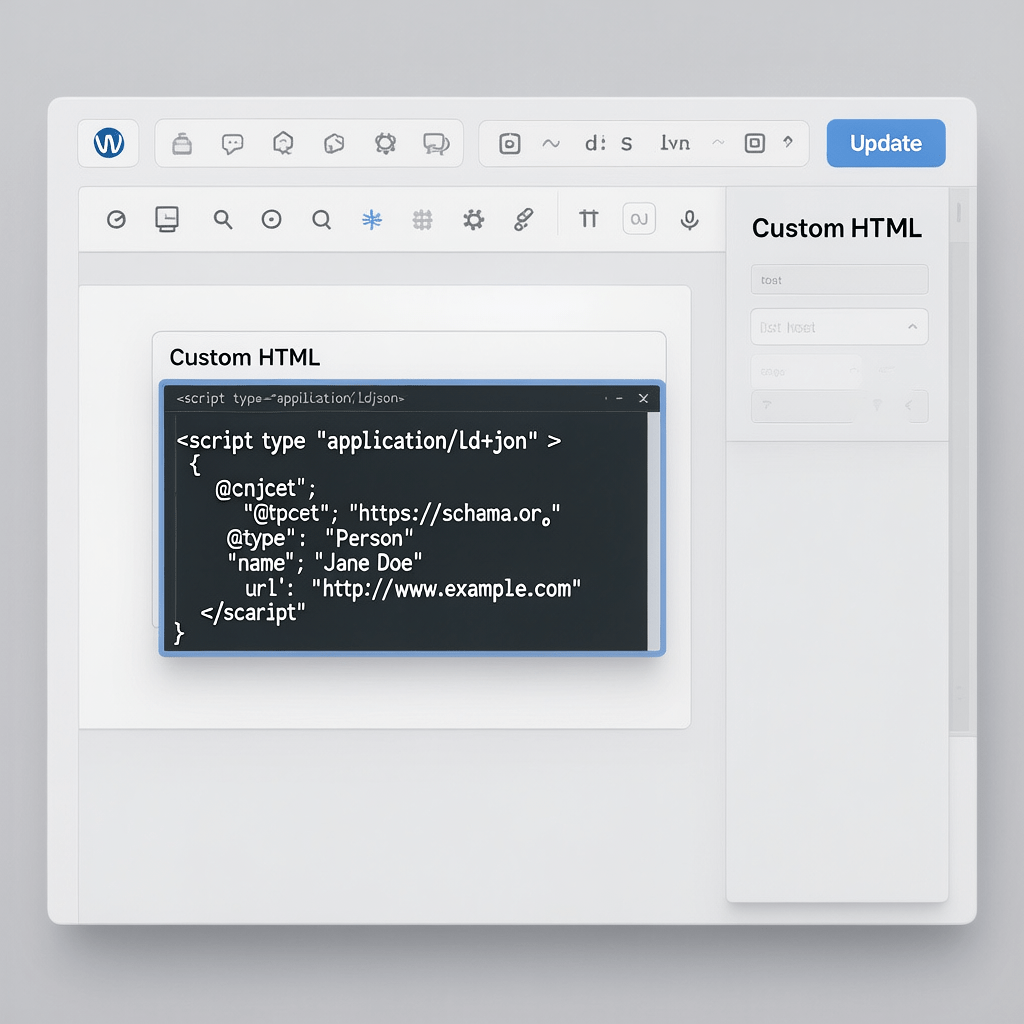Click the 'http://www.example.com' url line

[x=413, y=588]
